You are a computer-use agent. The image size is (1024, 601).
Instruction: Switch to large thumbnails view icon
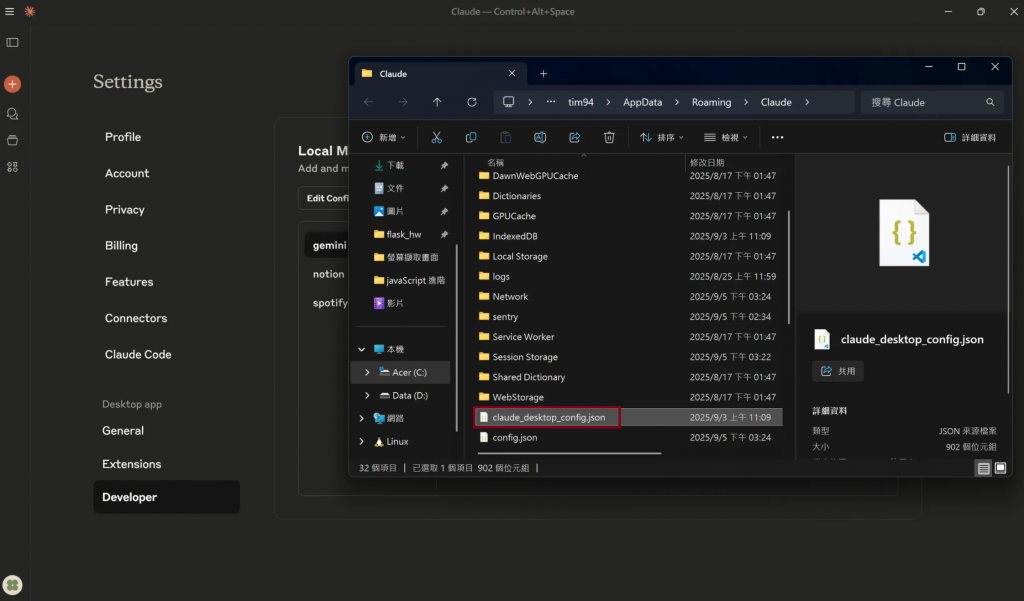click(x=1000, y=468)
